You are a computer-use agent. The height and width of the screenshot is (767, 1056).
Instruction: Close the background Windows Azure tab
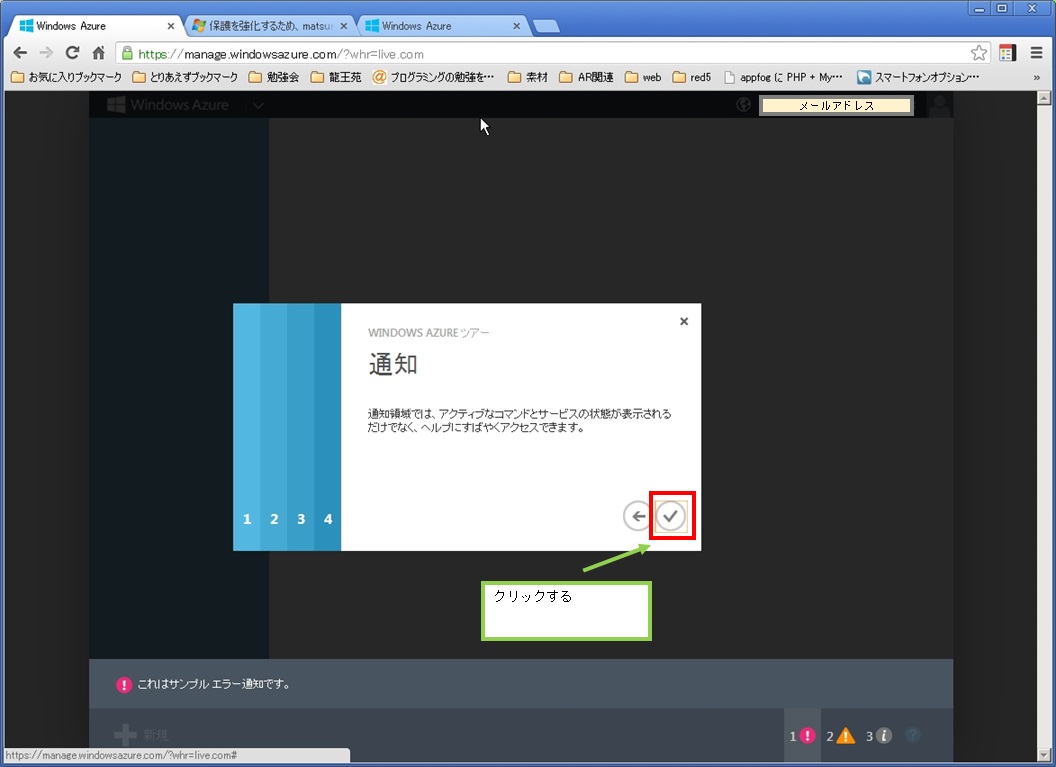pyautogui.click(x=517, y=26)
